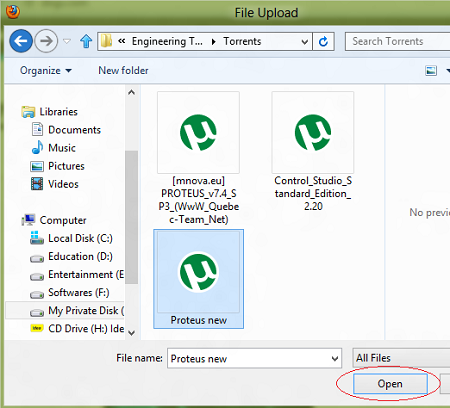
Task: Expand the File name dropdown arrow
Action: 335,359
